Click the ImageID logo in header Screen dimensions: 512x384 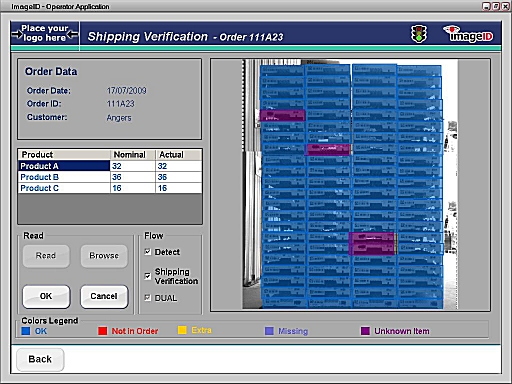pyautogui.click(x=469, y=34)
